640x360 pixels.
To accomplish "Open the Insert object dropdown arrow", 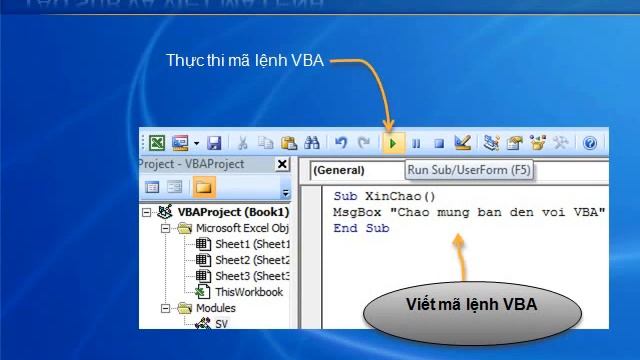I will (196, 144).
